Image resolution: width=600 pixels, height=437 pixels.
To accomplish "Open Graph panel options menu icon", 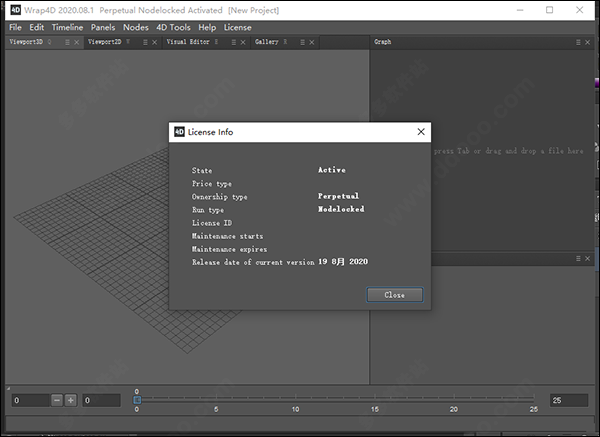I will (x=578, y=42).
